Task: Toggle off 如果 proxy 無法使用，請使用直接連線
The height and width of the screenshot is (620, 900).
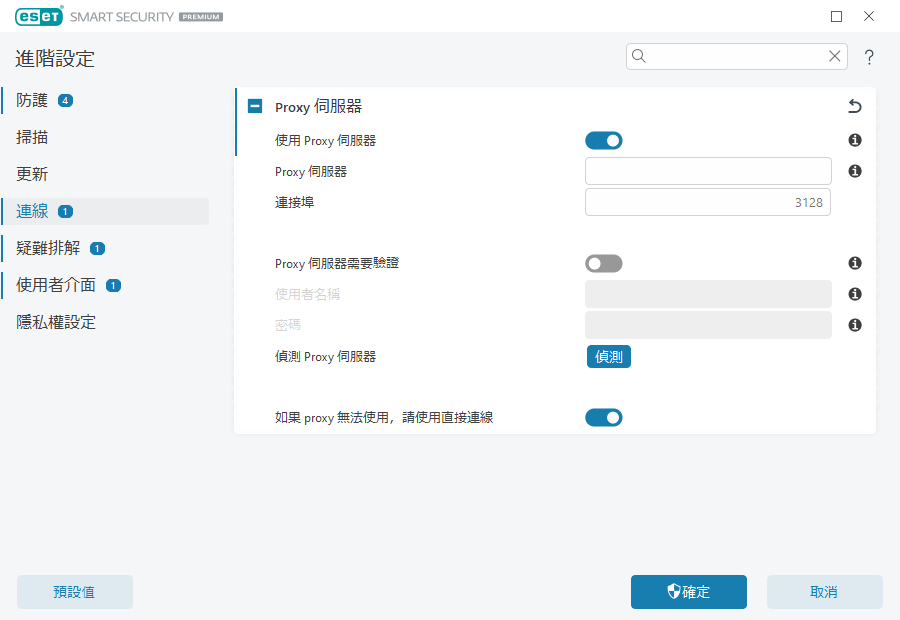Action: click(x=604, y=418)
